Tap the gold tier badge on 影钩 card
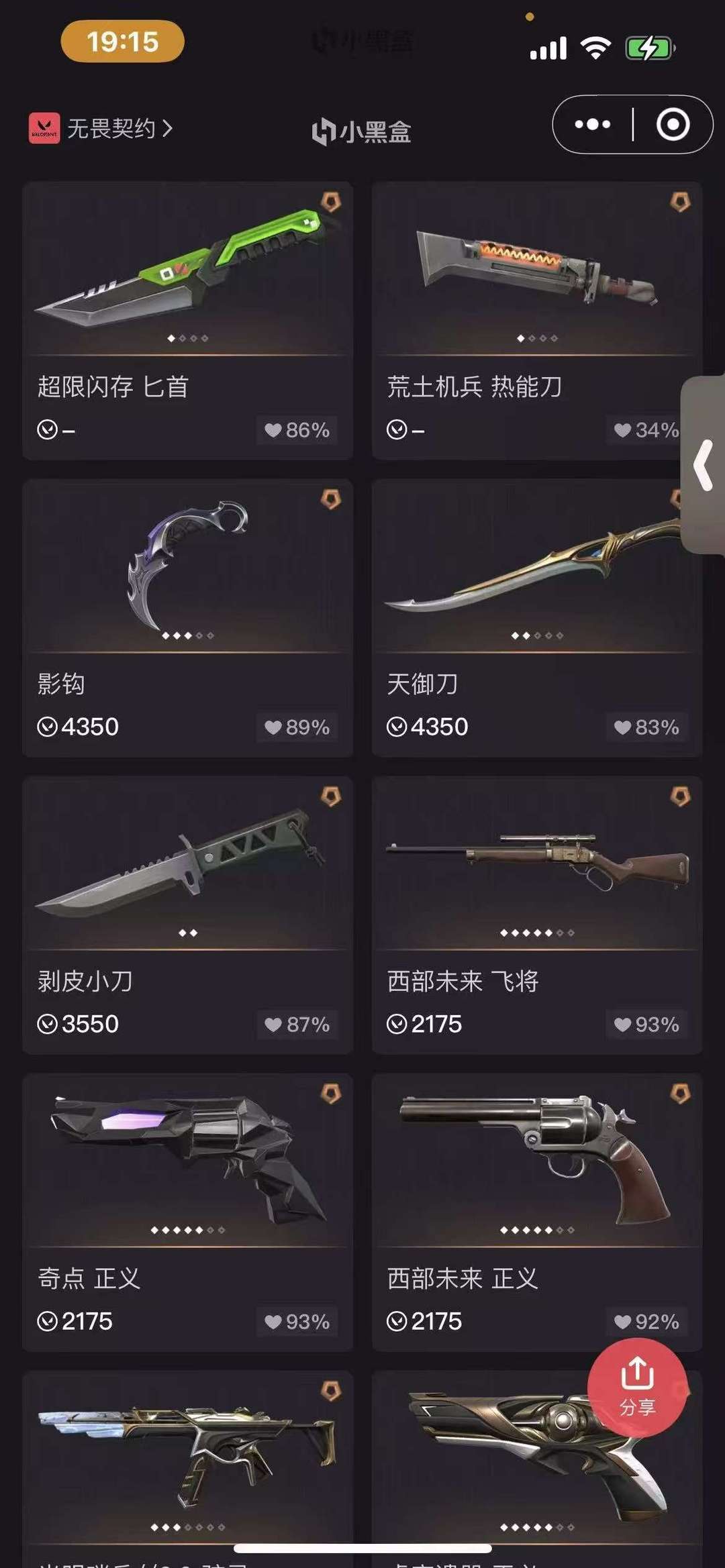This screenshot has height=1568, width=725. click(331, 499)
